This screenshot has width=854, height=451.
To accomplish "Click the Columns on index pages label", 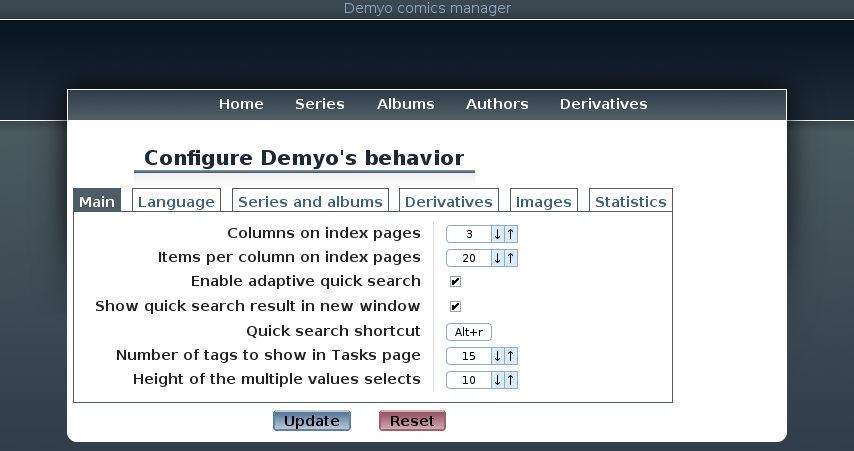I will [x=324, y=233].
